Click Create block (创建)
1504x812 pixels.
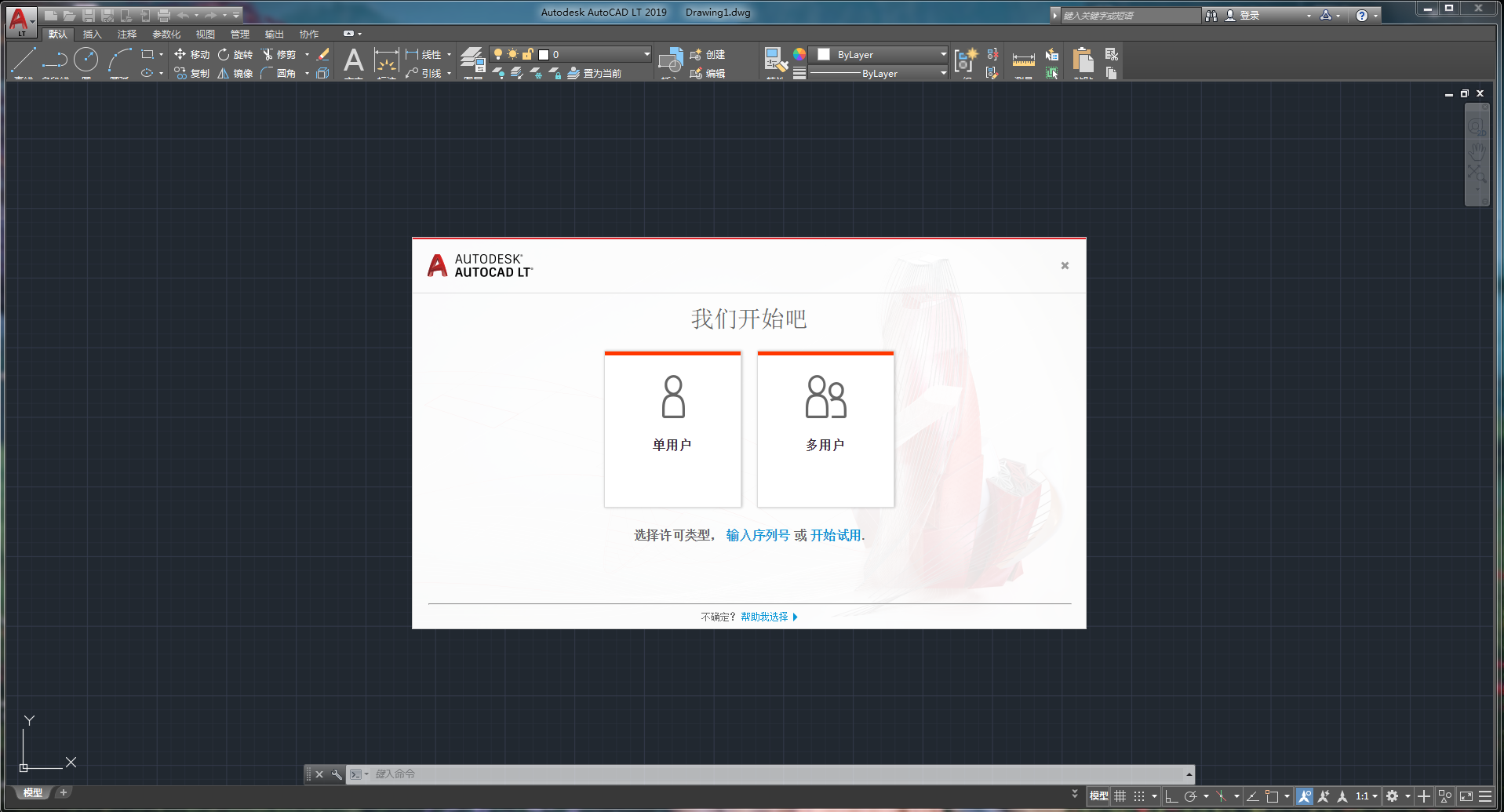pos(707,54)
